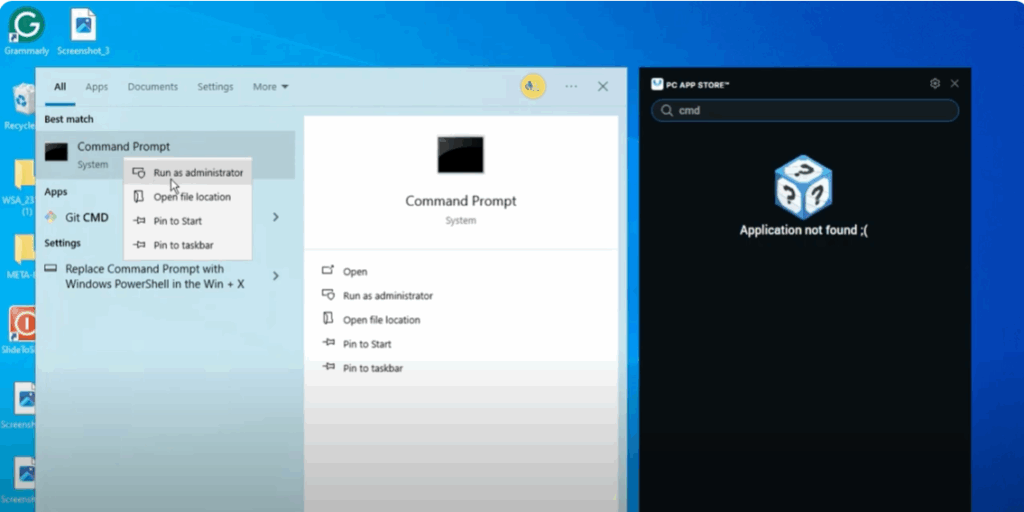The height and width of the screenshot is (512, 1024).
Task: Click the question-mark cube image in PC App Store
Action: pyautogui.click(x=803, y=187)
